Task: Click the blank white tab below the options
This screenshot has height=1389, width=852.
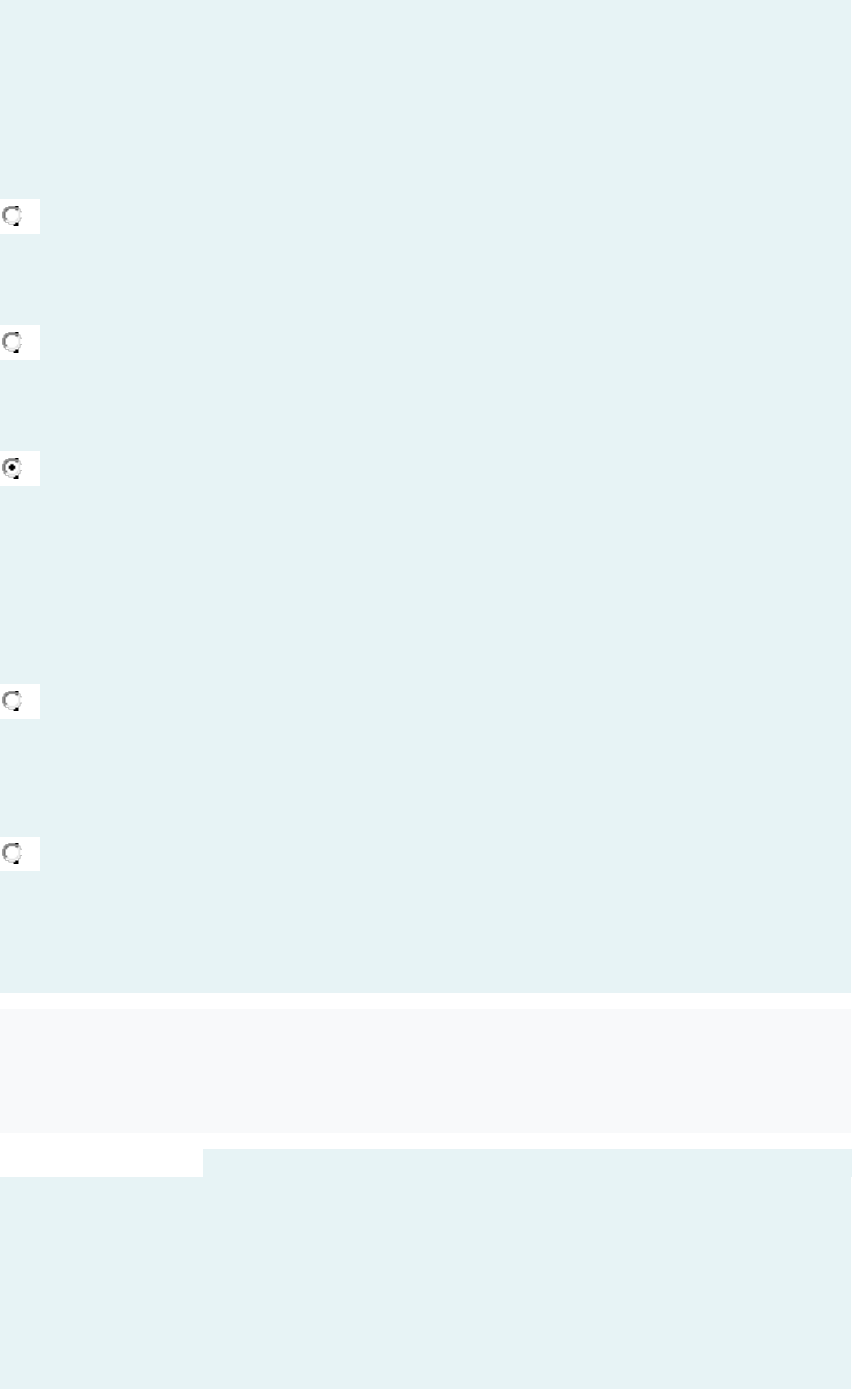Action: (x=101, y=1163)
